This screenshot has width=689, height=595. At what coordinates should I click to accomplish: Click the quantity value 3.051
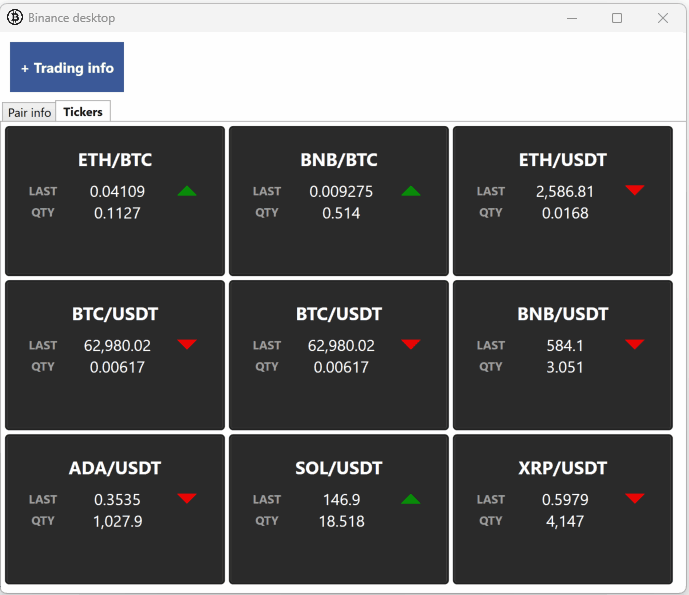(x=565, y=367)
